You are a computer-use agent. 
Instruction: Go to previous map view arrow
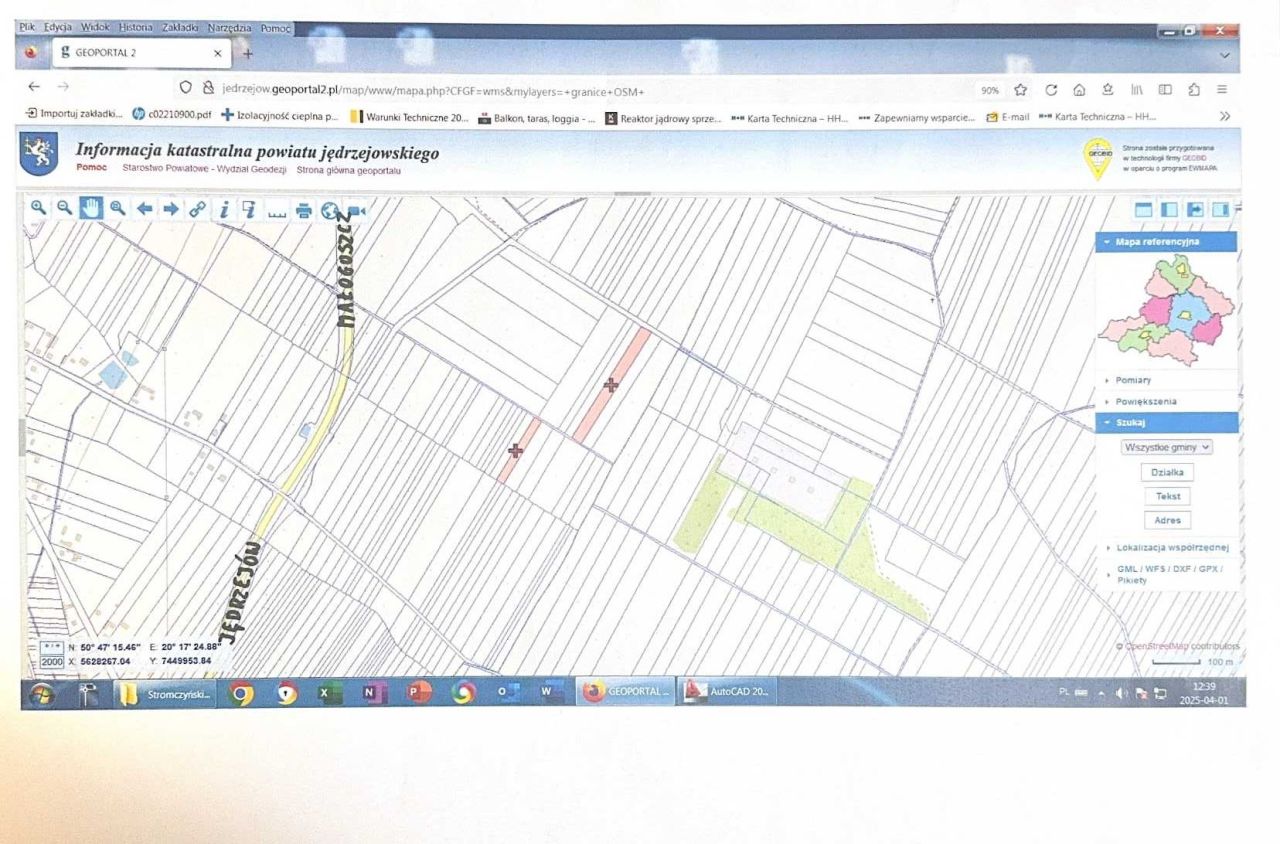[x=144, y=209]
